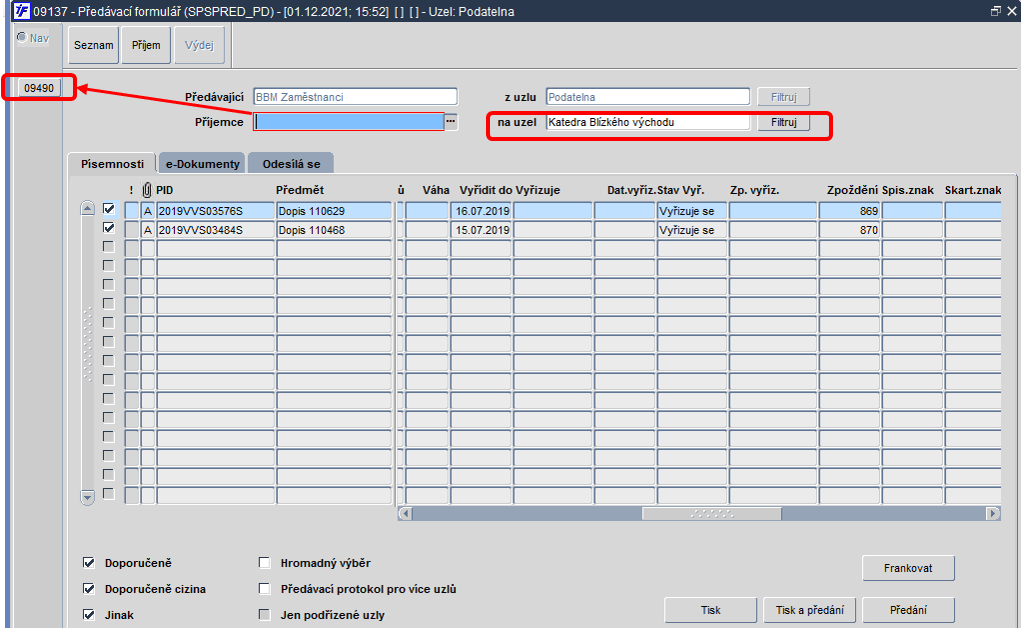
Task: Click the table's scroll up arrow
Action: click(87, 208)
